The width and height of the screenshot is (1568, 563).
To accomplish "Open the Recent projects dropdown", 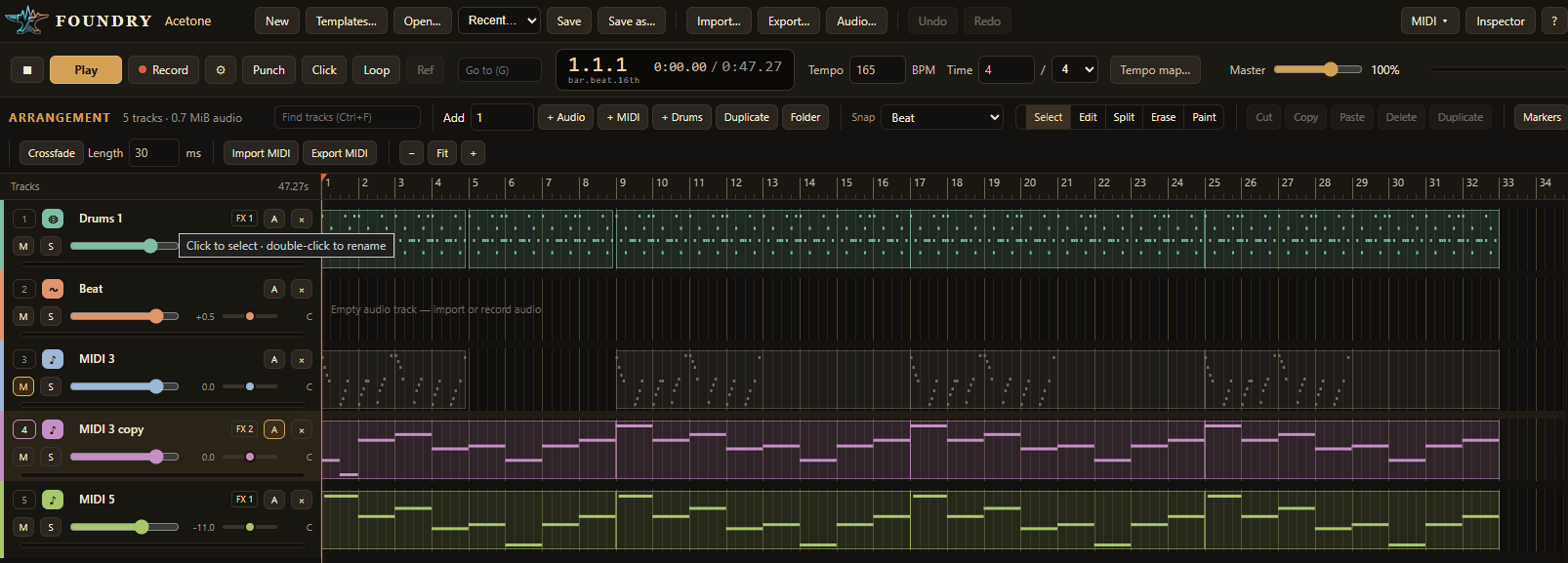I will click(499, 20).
